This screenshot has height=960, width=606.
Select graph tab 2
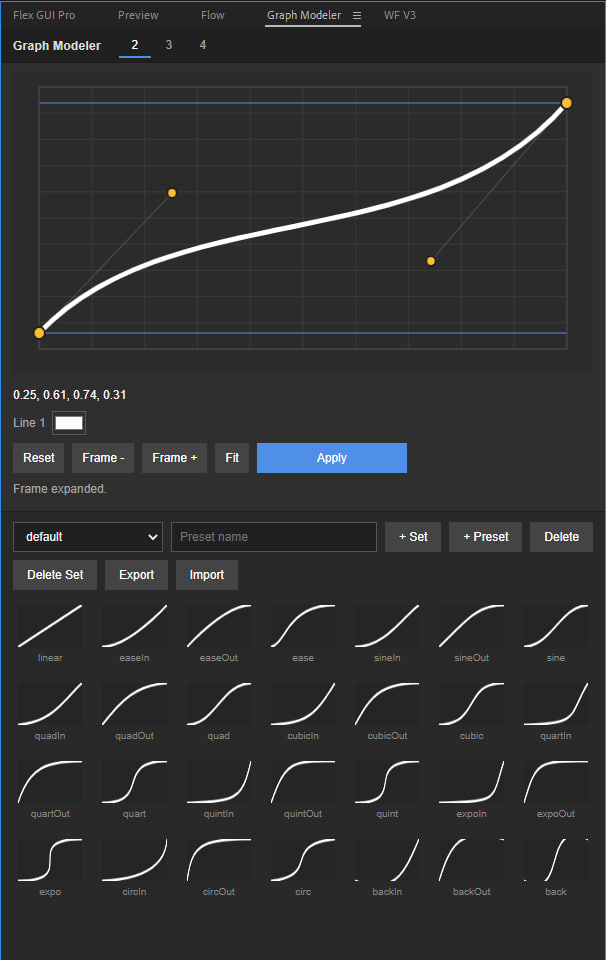pos(135,45)
